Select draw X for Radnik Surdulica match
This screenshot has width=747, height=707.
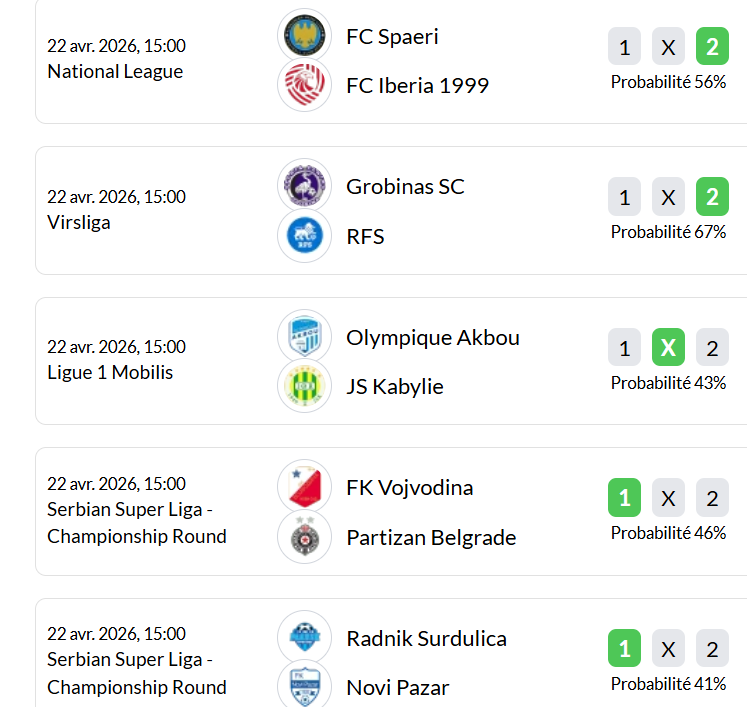click(x=668, y=649)
